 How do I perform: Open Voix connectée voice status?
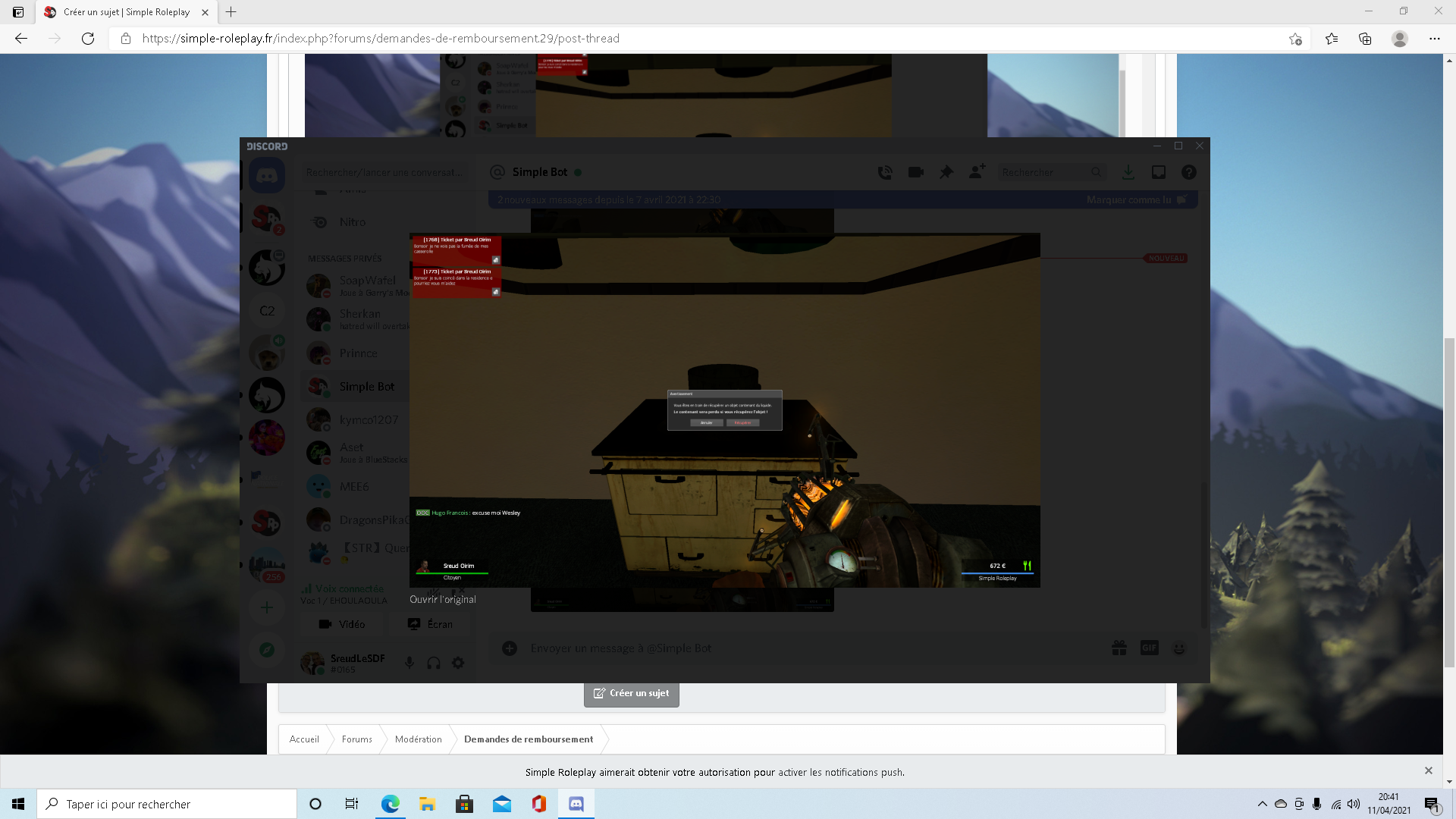[x=349, y=589]
